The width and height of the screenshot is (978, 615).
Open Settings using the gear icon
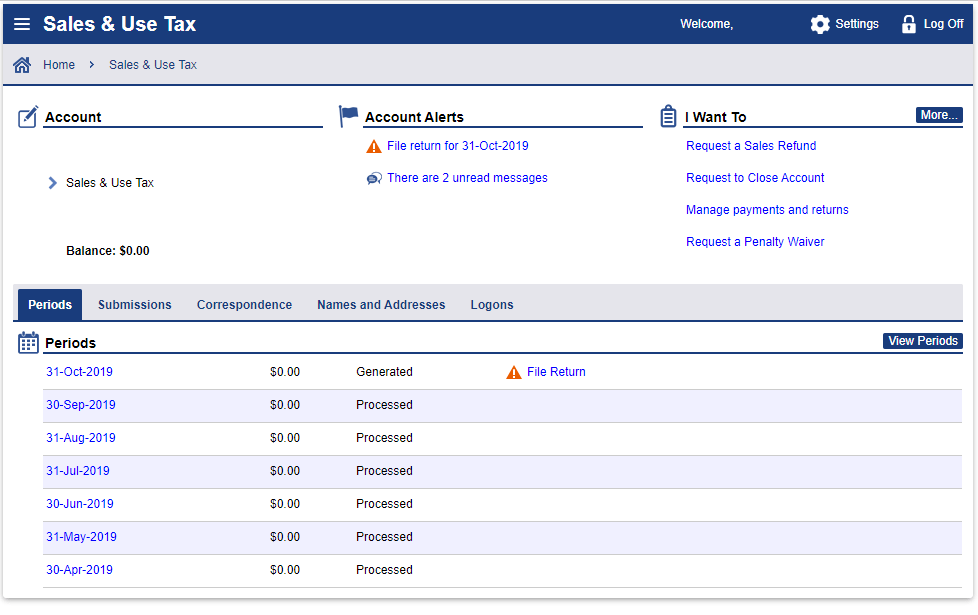click(821, 23)
